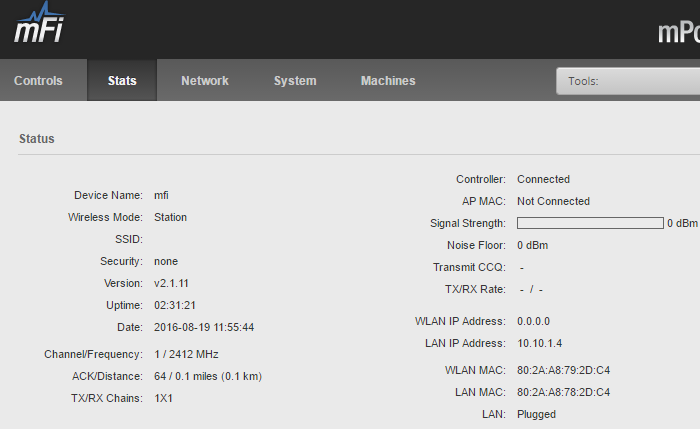Open the Controls tab
Image resolution: width=700 pixels, height=429 pixels.
[x=38, y=80]
